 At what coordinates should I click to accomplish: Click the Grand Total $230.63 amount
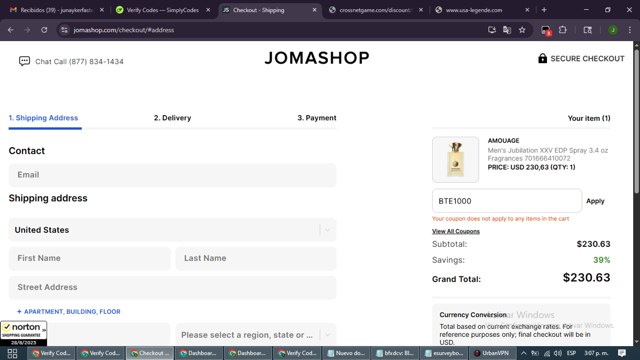586,278
